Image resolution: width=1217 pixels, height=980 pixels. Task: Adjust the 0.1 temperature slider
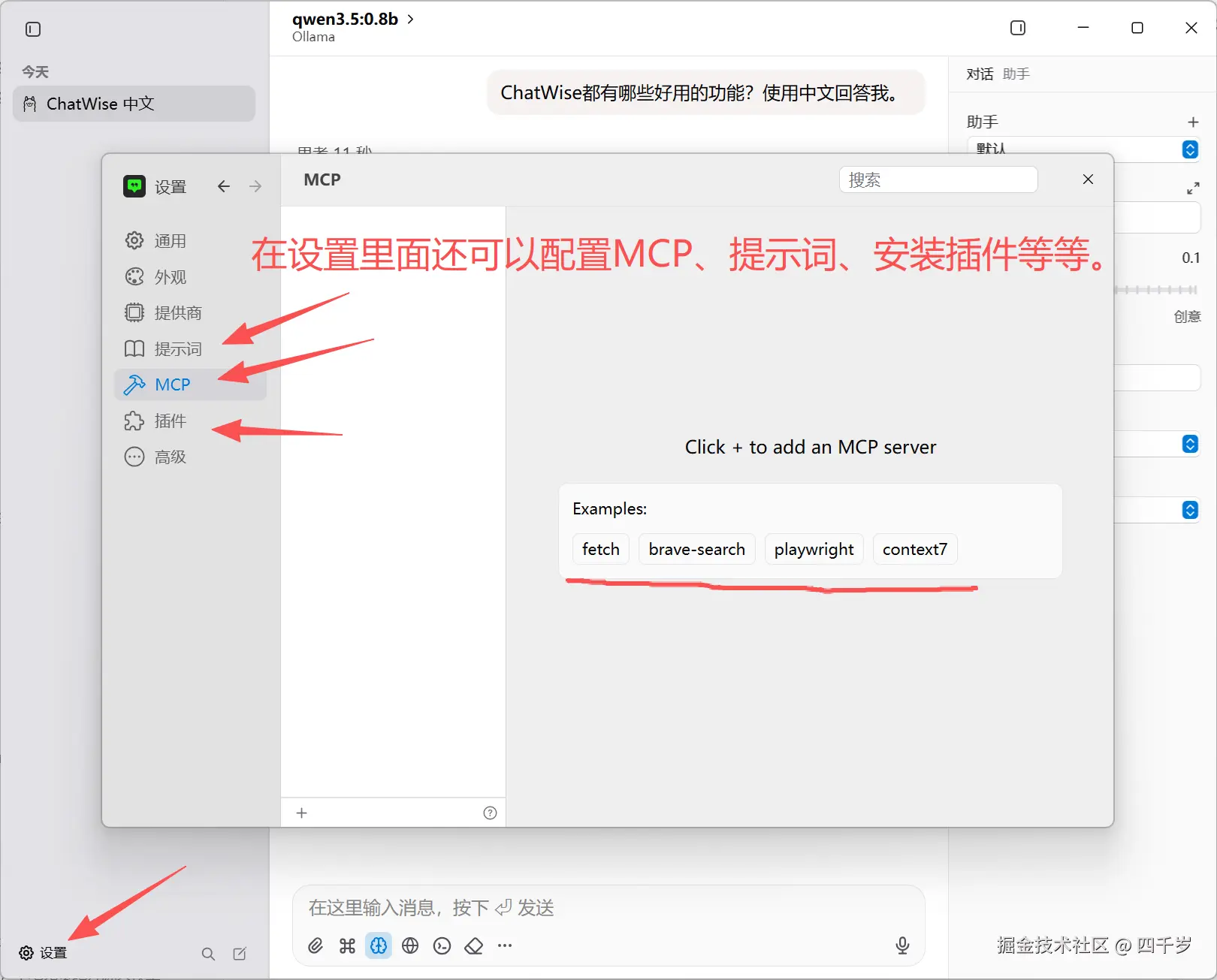coord(1161,289)
